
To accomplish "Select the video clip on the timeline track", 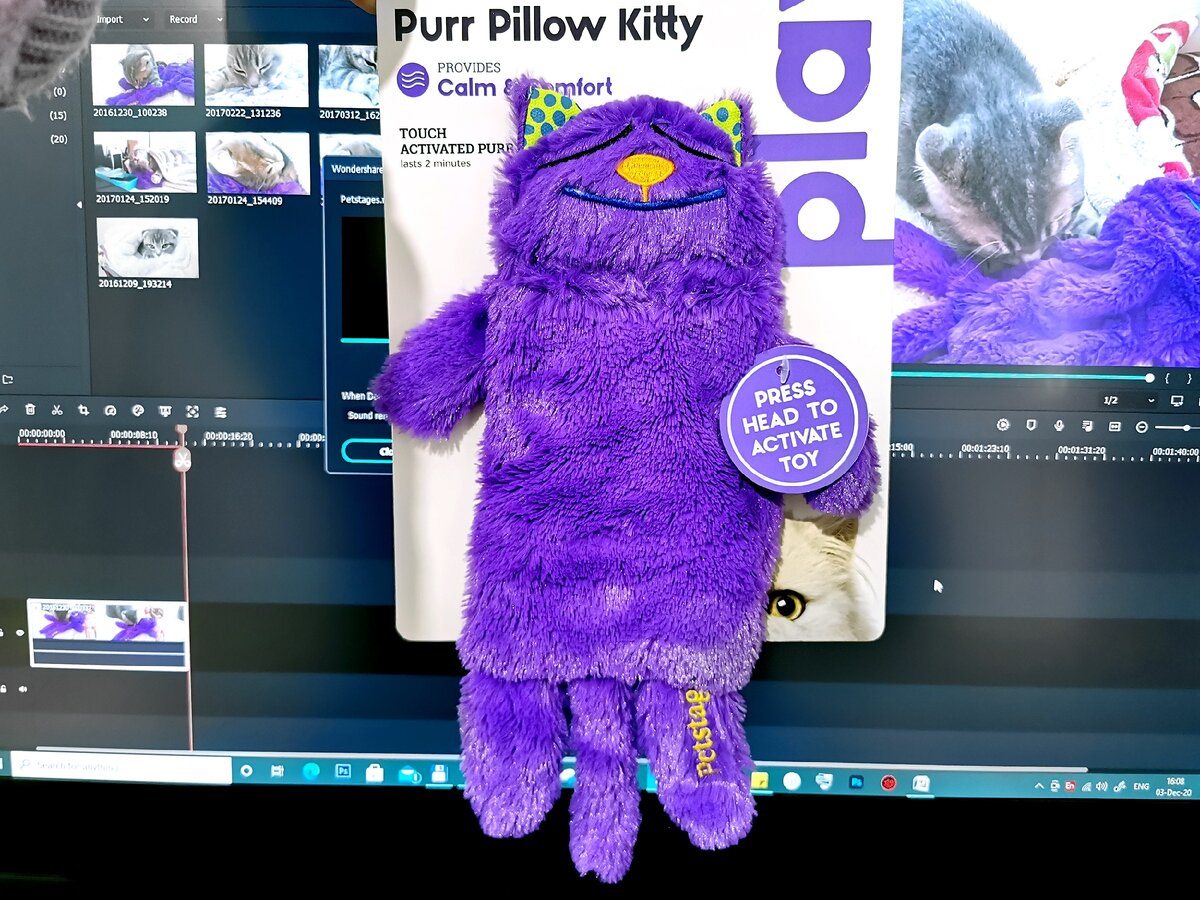I will tap(107, 634).
